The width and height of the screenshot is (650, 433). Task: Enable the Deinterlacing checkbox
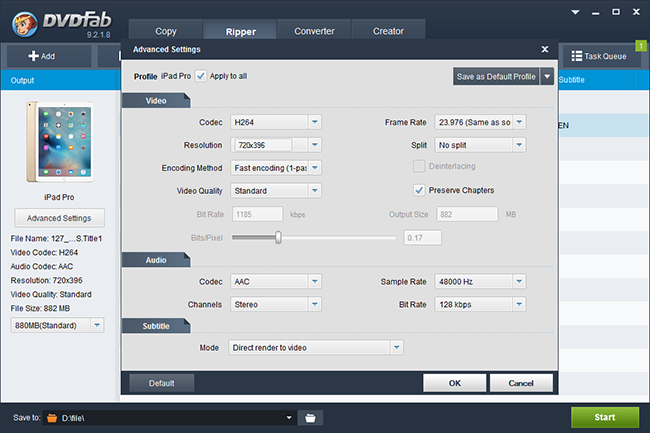tap(419, 166)
